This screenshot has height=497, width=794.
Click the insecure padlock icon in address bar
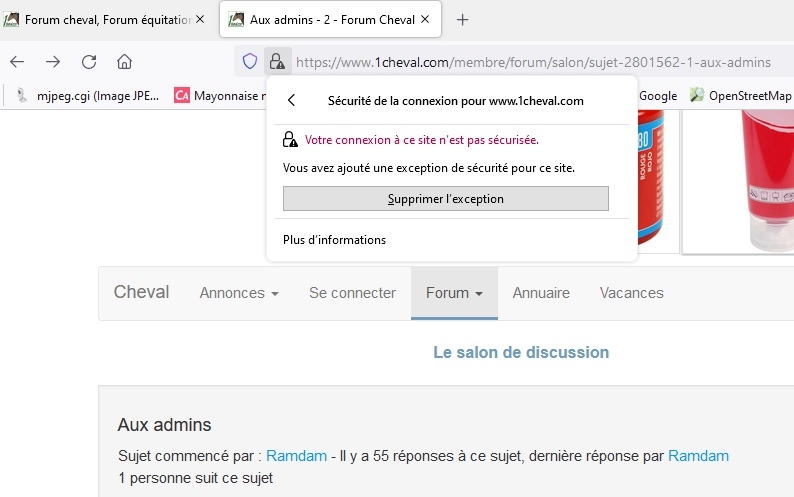(277, 62)
